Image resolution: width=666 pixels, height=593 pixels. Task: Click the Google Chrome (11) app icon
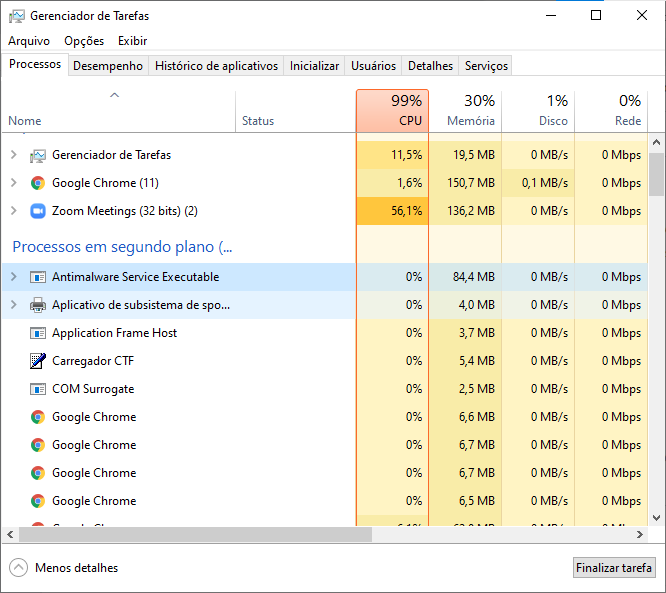pos(38,183)
